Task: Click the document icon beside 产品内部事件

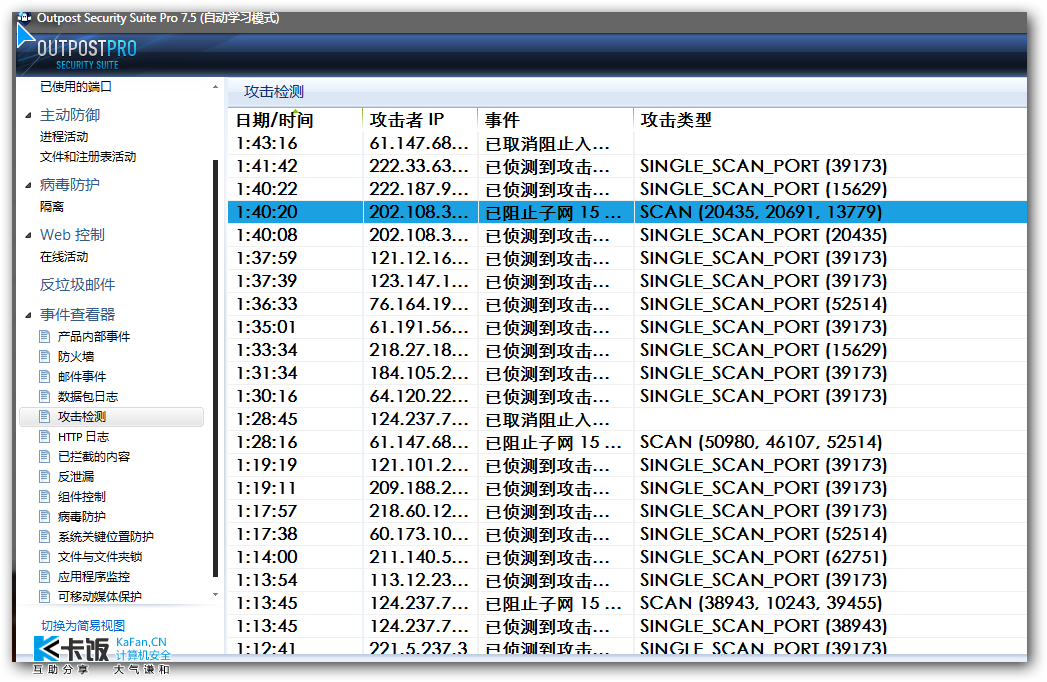Action: [x=45, y=336]
